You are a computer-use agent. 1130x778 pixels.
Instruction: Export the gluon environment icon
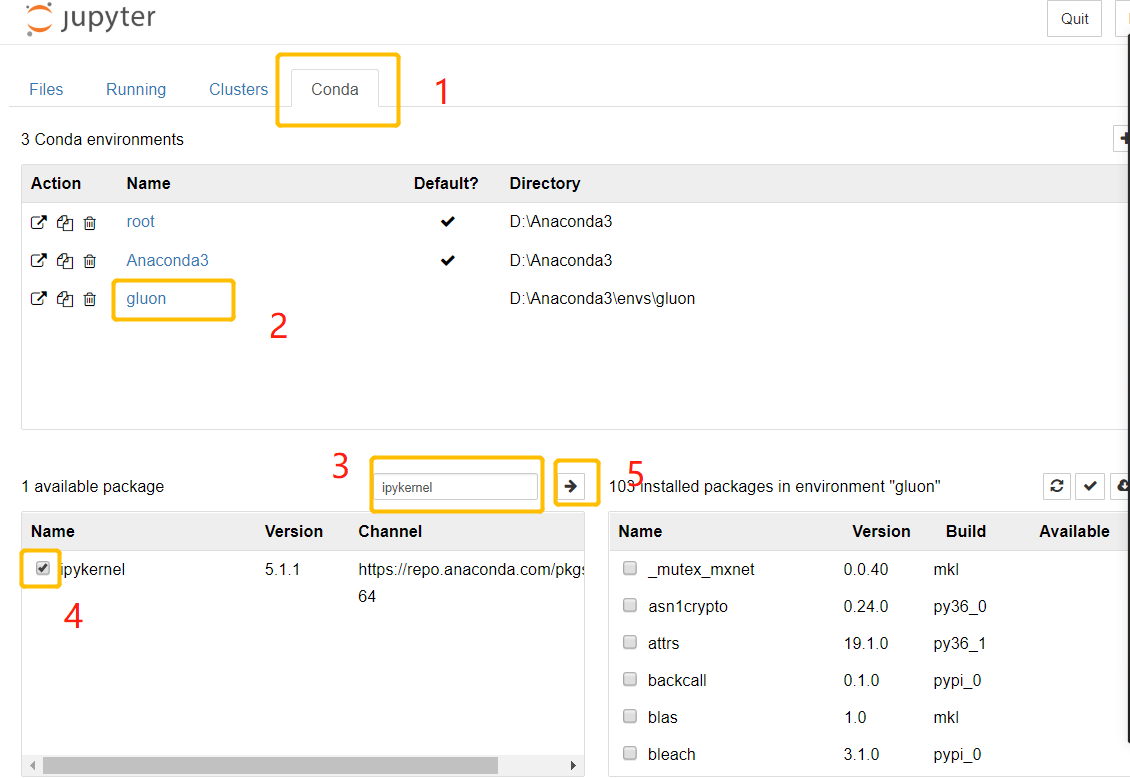pos(38,299)
